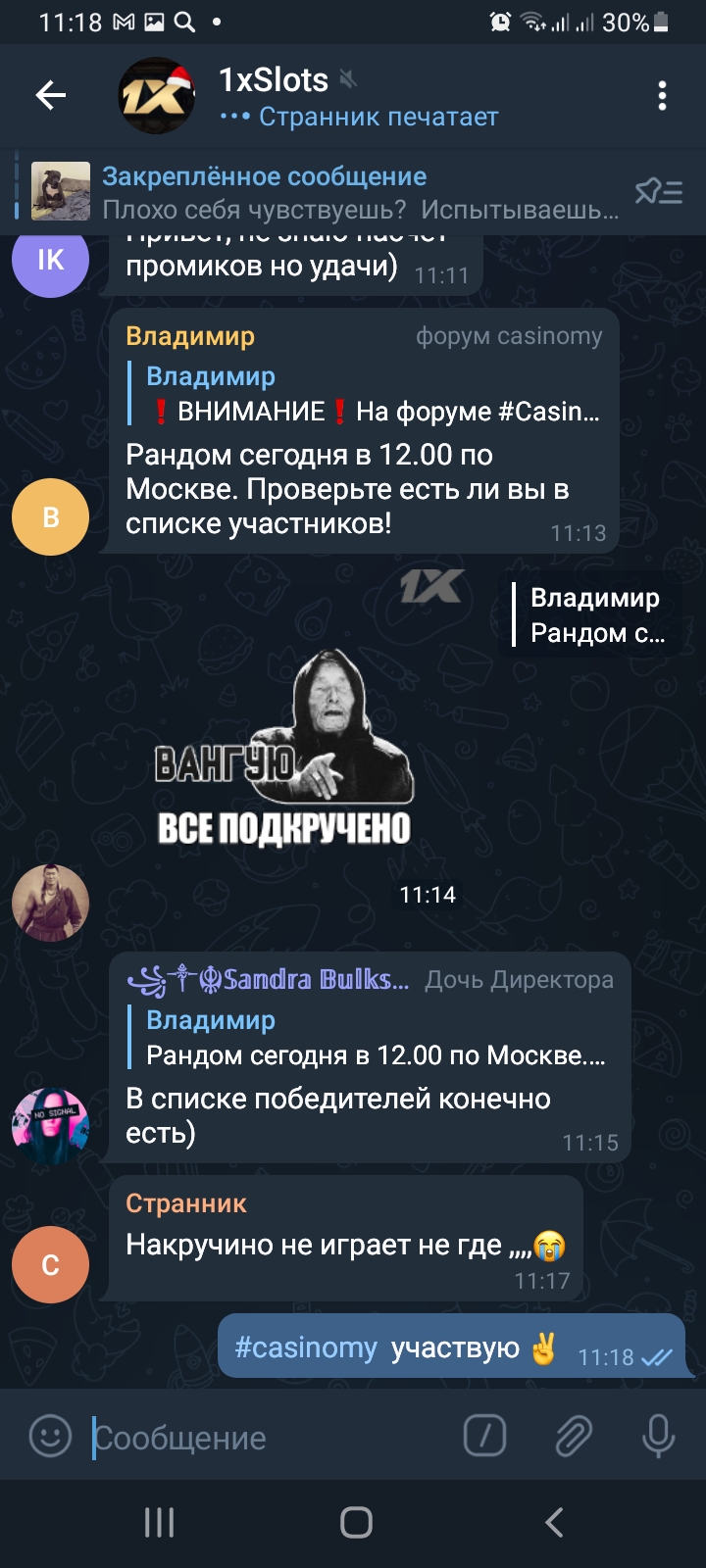706x1568 pixels.
Task: Tap the Android home button
Action: [x=356, y=1522]
